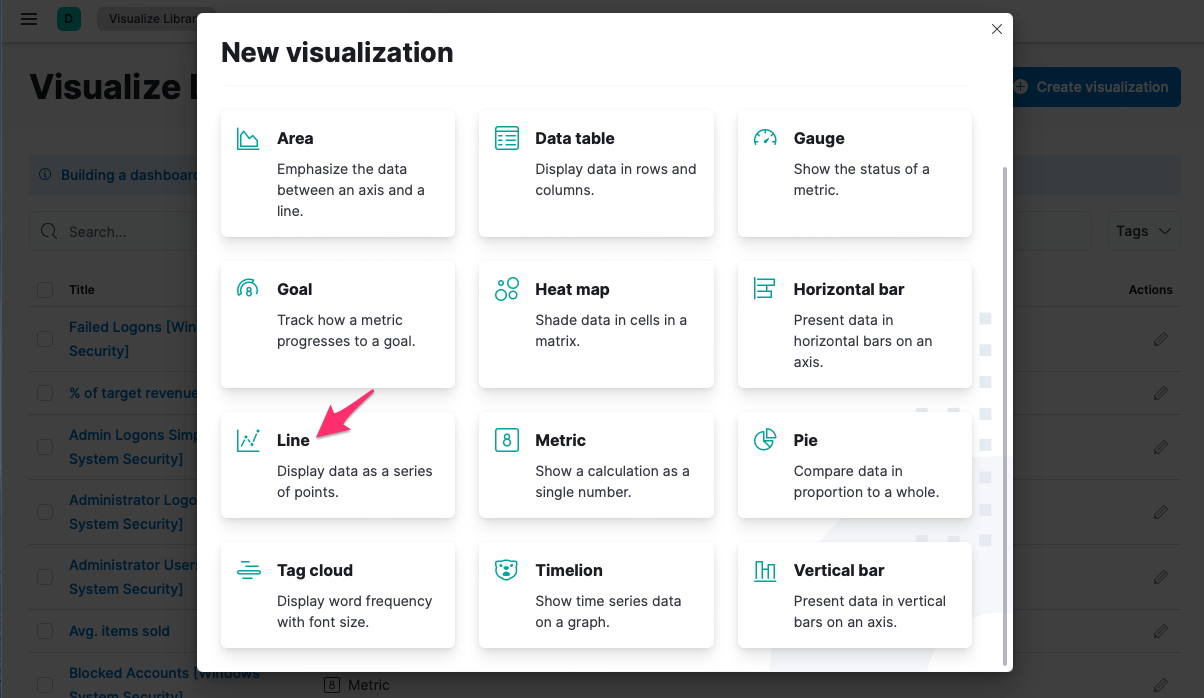This screenshot has width=1204, height=698.
Task: Pick the Vertical bar visualization type
Action: 854,595
